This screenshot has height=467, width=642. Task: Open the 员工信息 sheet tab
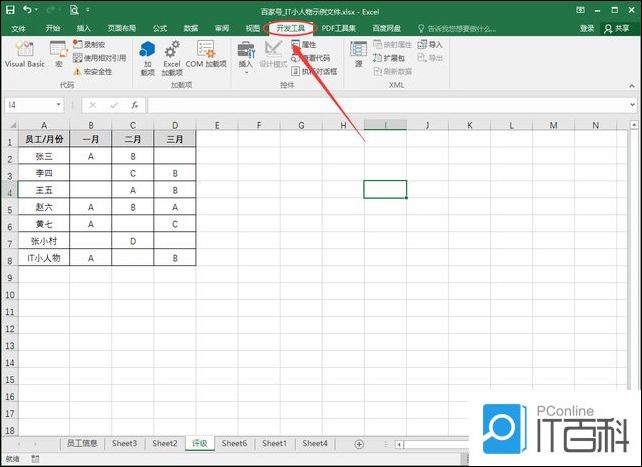82,443
